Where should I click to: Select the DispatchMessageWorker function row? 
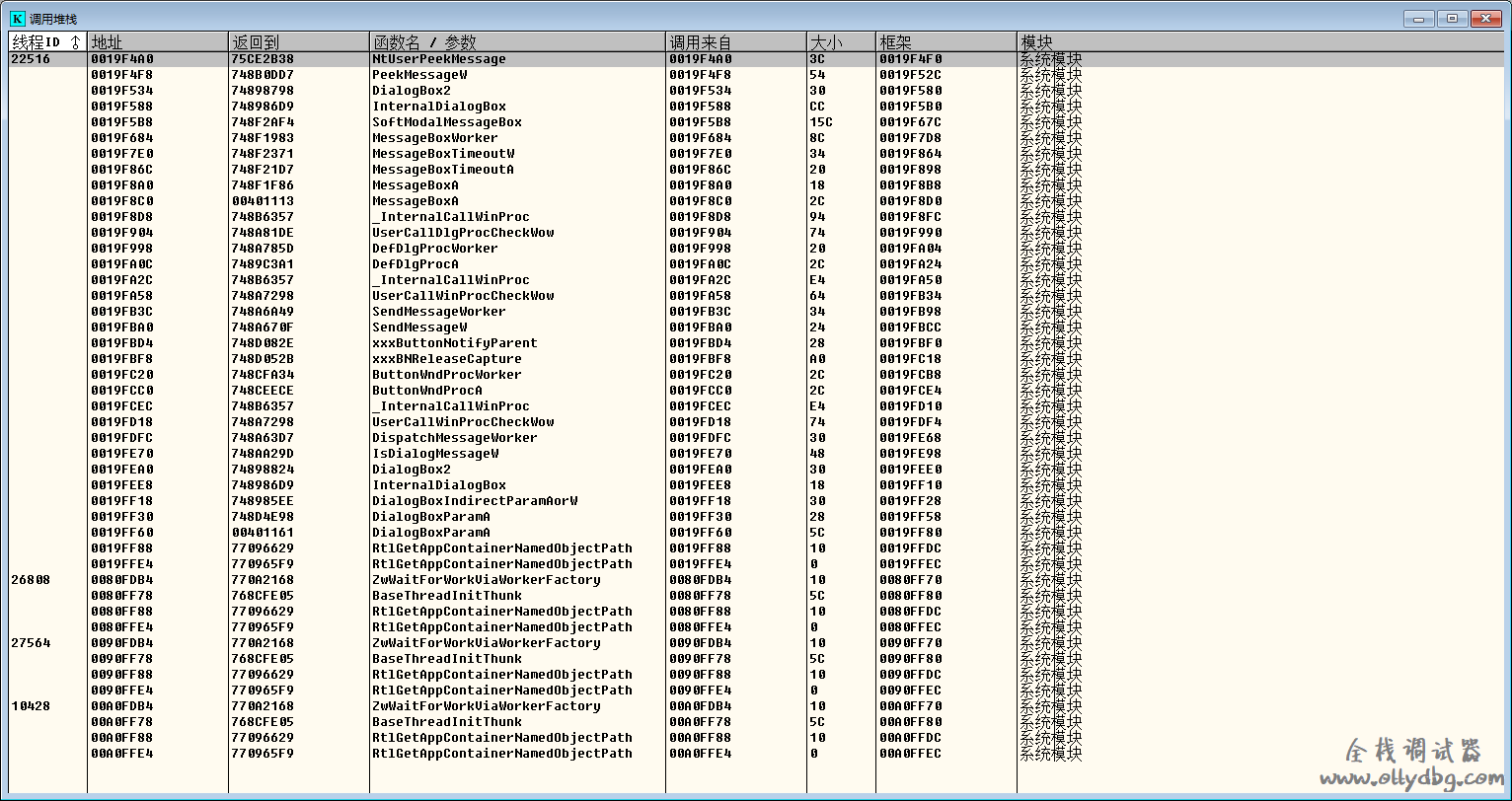455,438
